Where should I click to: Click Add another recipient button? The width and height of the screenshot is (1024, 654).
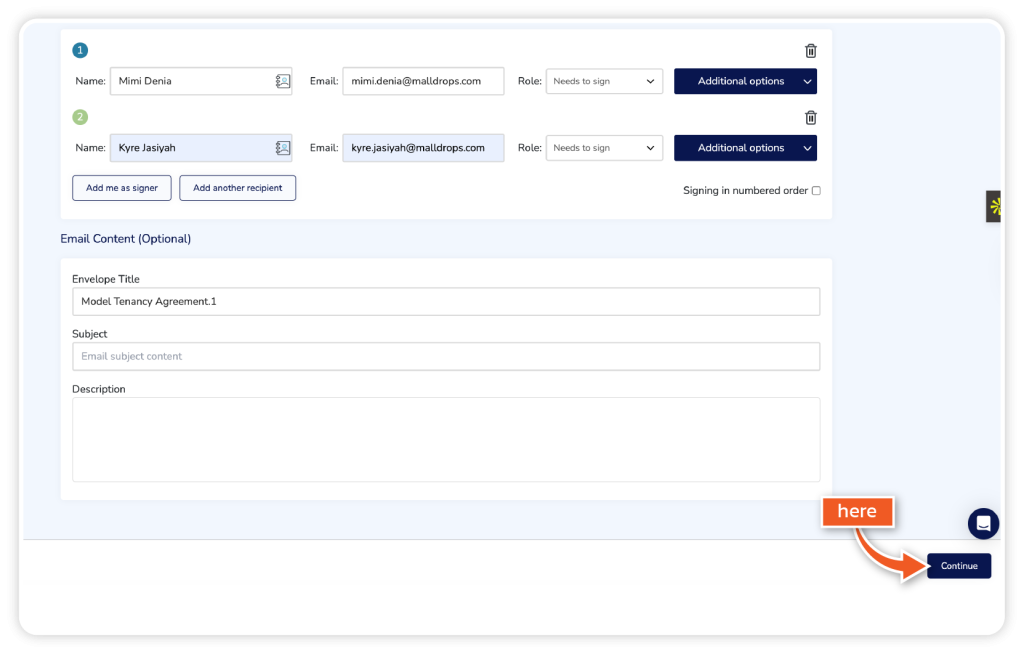tap(237, 188)
